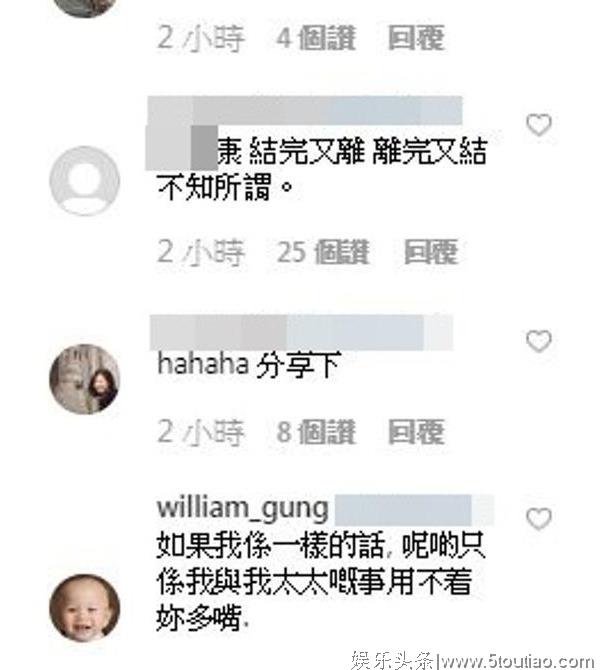Open the baby photo avatar profile
The width and height of the screenshot is (602, 670).
click(x=85, y=608)
